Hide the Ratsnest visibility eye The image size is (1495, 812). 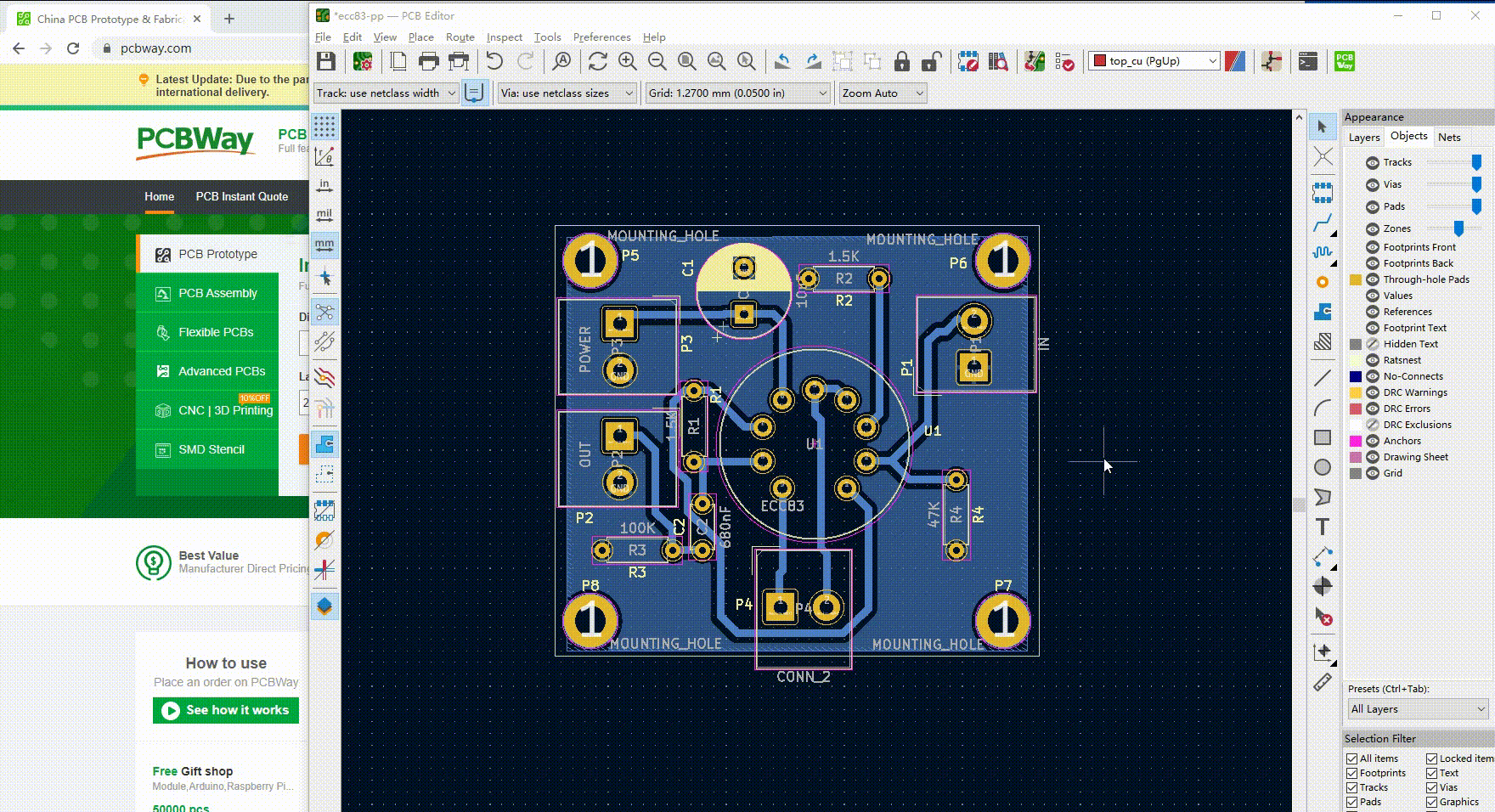tap(1372, 360)
